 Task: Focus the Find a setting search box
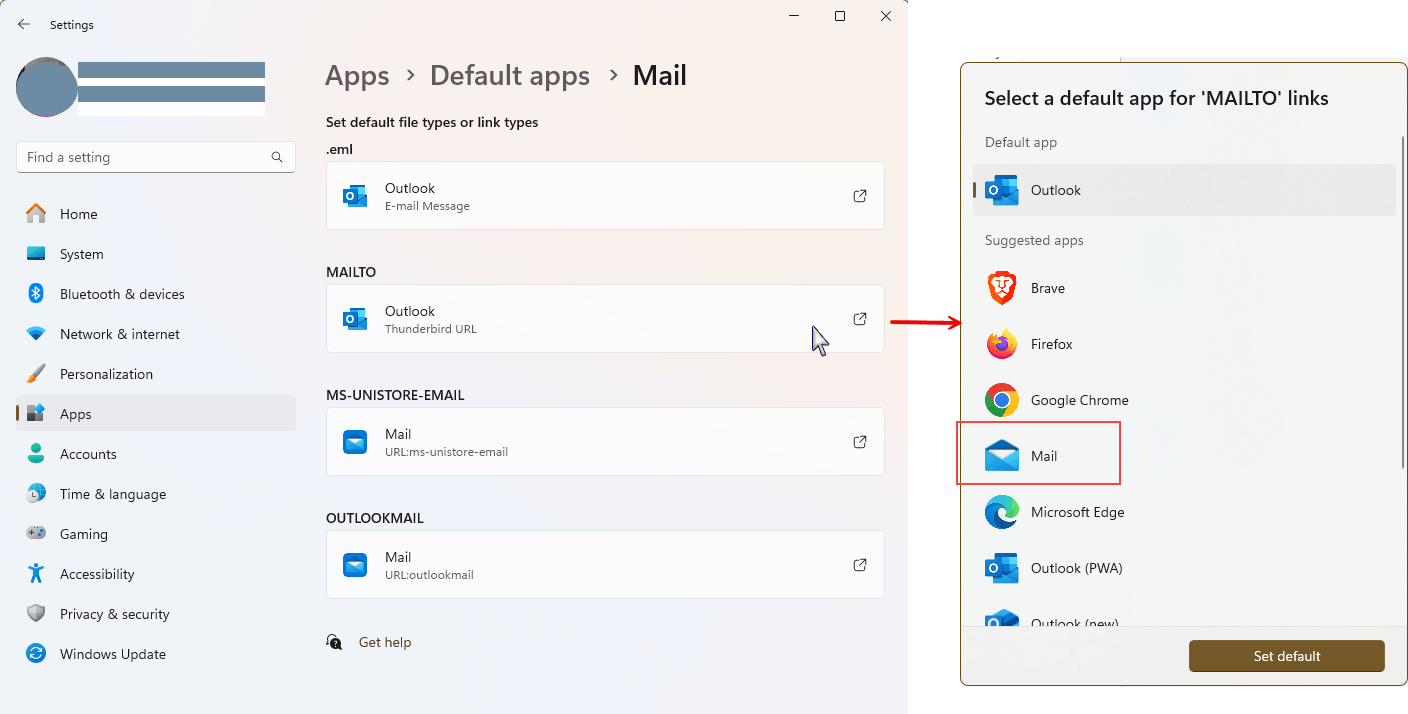[x=156, y=157]
